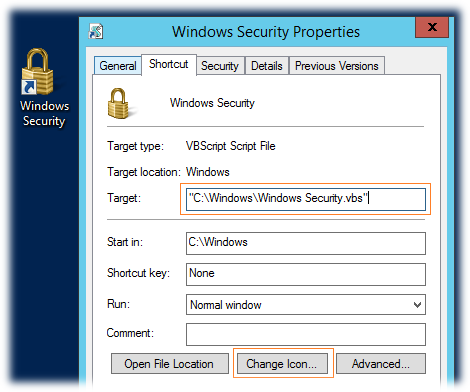Click the Change Icon button
This screenshot has height=392, width=470.
point(282,364)
